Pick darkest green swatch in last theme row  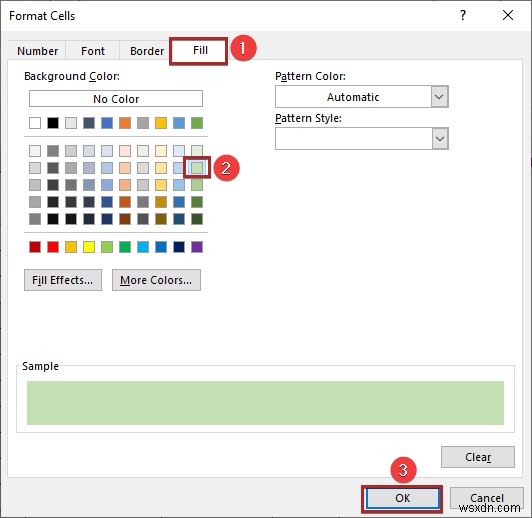197,219
